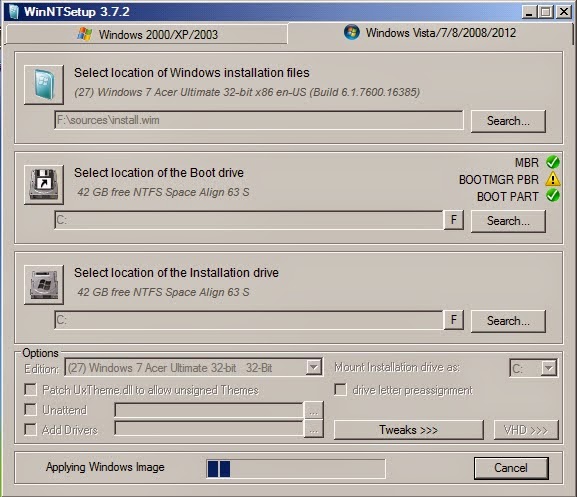Minimize the WinNTSetup window
Viewport: 577px width, 497px height.
click(x=529, y=12)
